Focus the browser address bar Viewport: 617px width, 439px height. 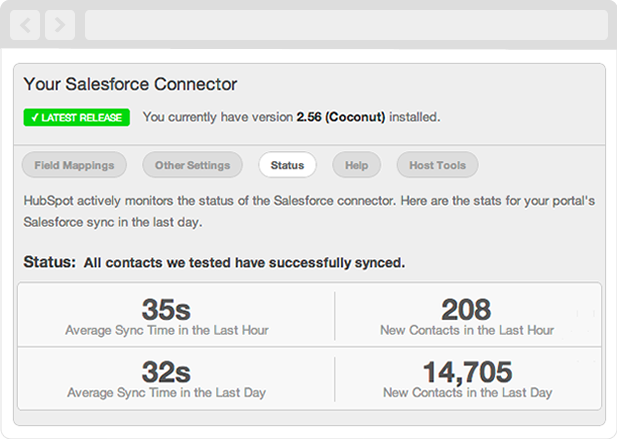click(345, 25)
